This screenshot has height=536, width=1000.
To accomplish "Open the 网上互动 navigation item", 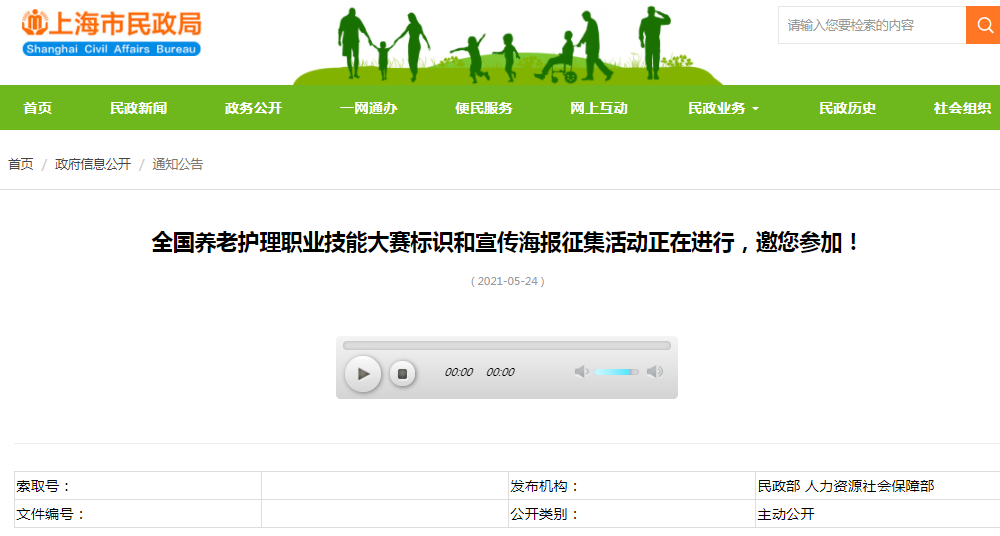I will 599,108.
